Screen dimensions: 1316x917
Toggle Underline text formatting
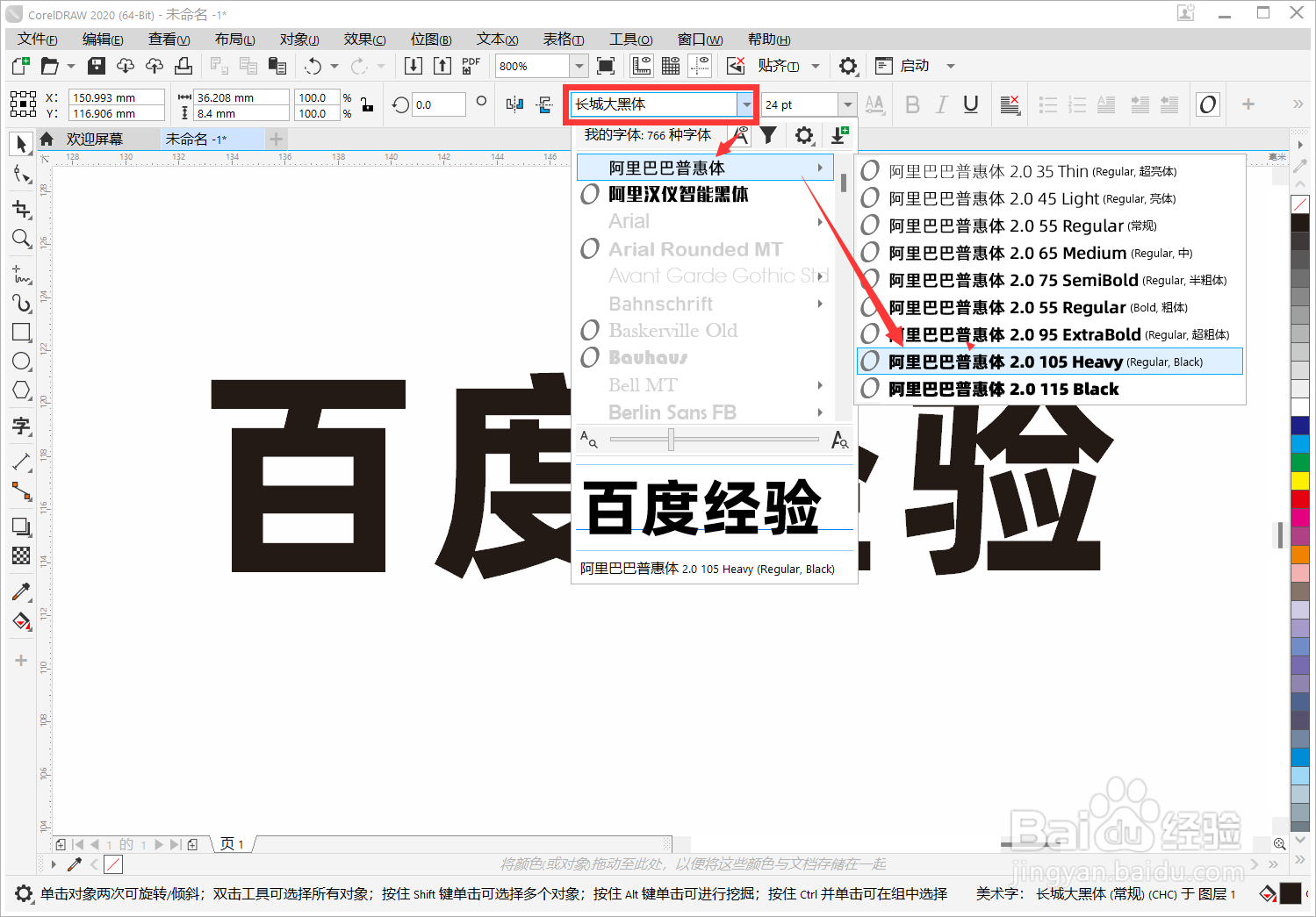coord(971,104)
